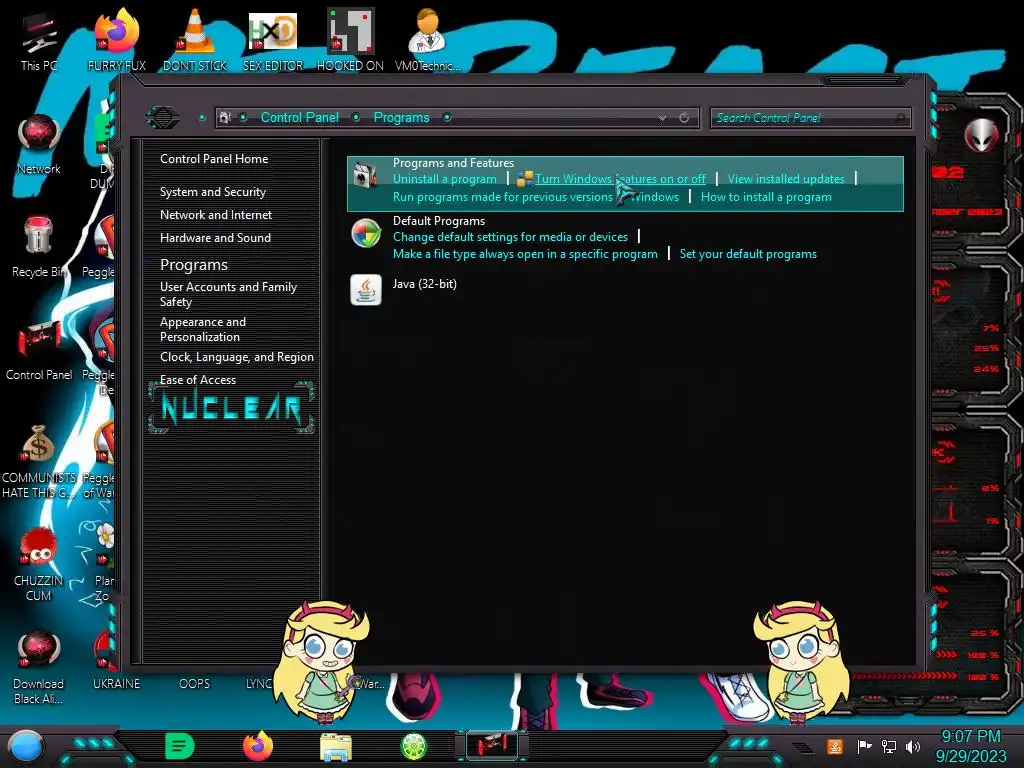Click the Control Panel breadcrumb

[300, 118]
